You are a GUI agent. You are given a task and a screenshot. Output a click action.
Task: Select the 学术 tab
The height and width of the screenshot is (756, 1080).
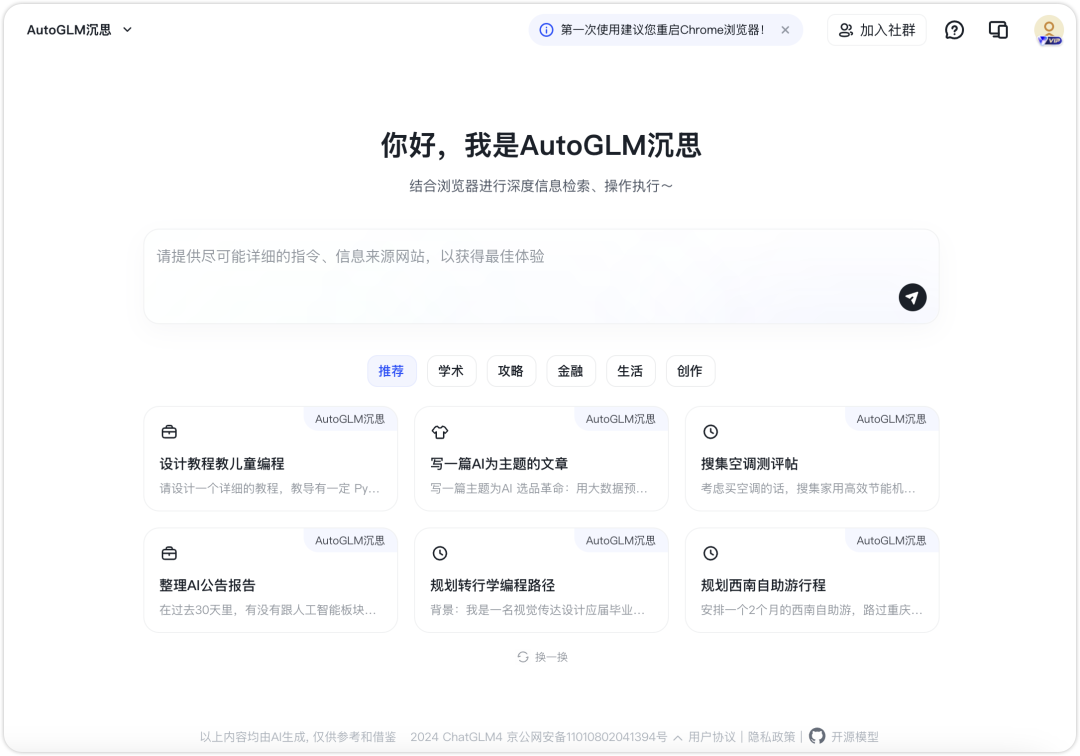pos(451,371)
